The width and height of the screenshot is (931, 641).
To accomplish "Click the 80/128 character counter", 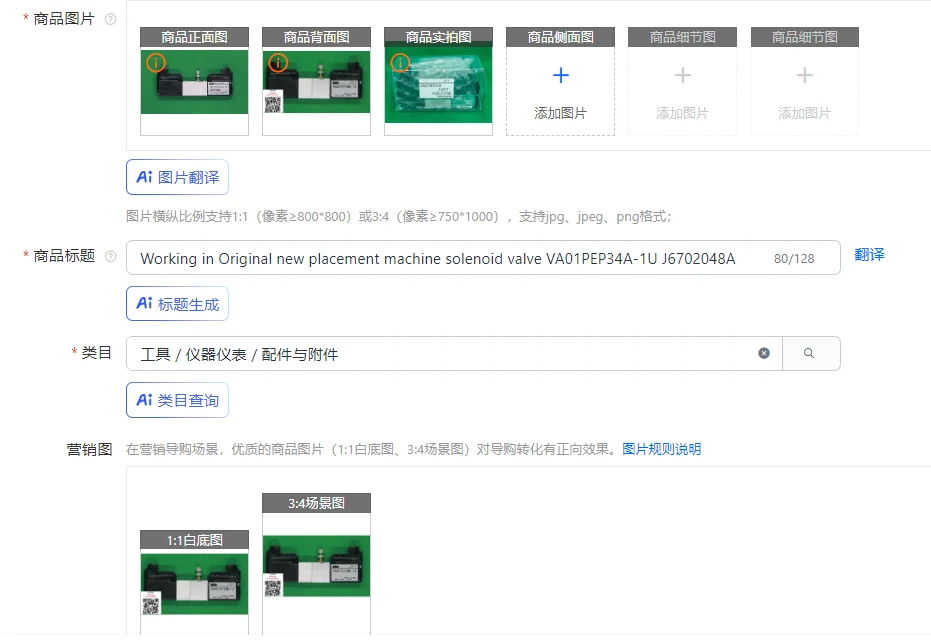I will tap(794, 259).
